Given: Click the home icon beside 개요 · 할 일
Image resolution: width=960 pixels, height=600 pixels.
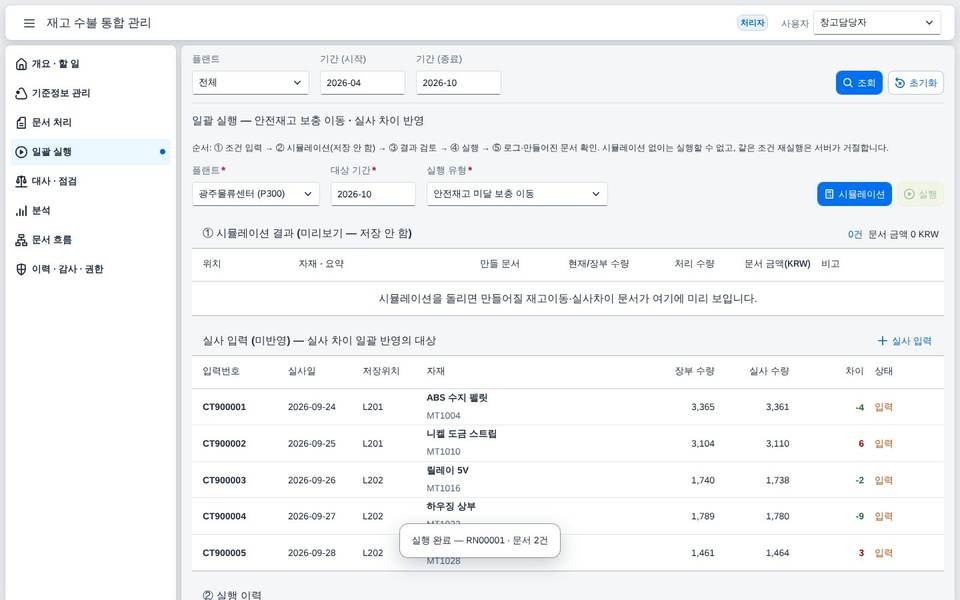Looking at the screenshot, I should click(x=21, y=64).
